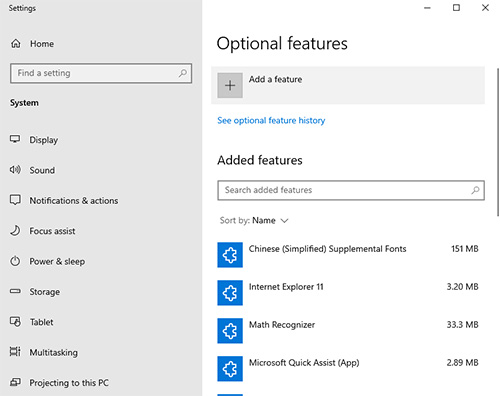
Task: Click the Home house icon
Action: point(16,43)
